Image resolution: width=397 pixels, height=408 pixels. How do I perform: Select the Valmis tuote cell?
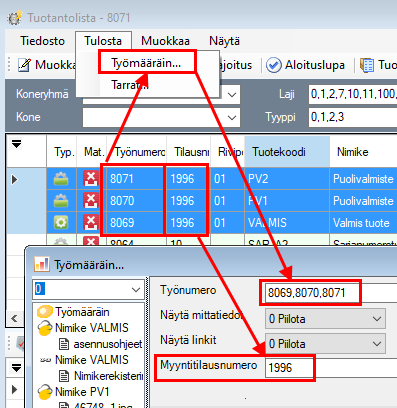(x=363, y=223)
